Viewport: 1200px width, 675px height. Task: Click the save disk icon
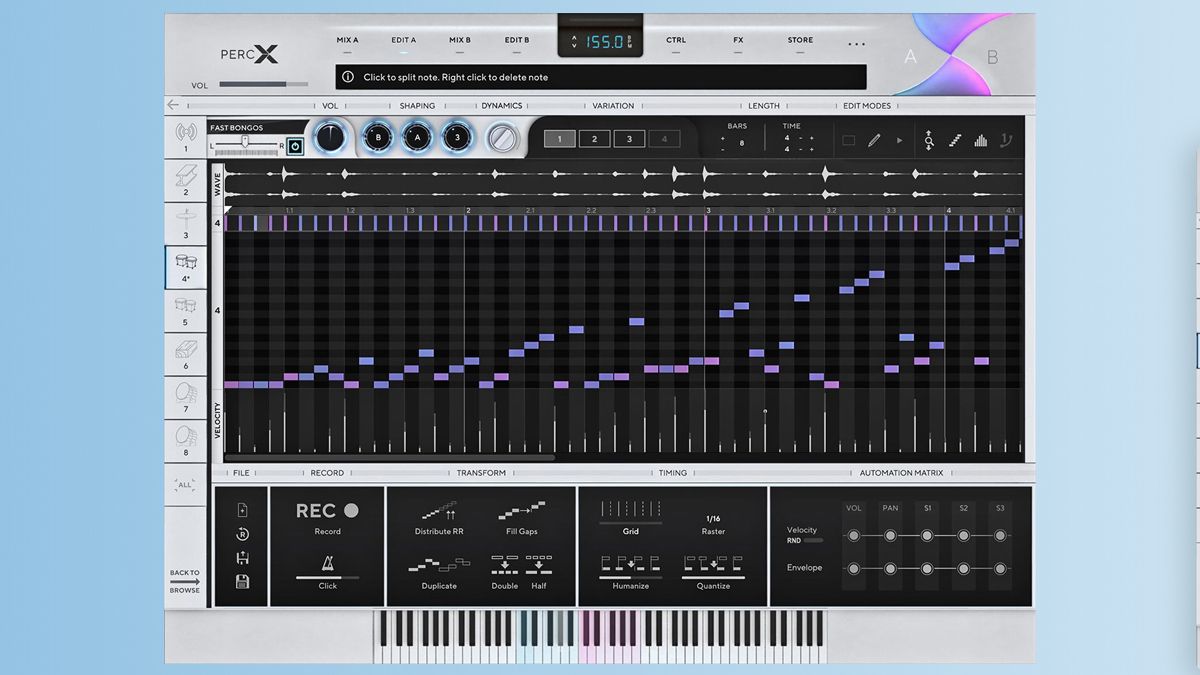[x=242, y=582]
